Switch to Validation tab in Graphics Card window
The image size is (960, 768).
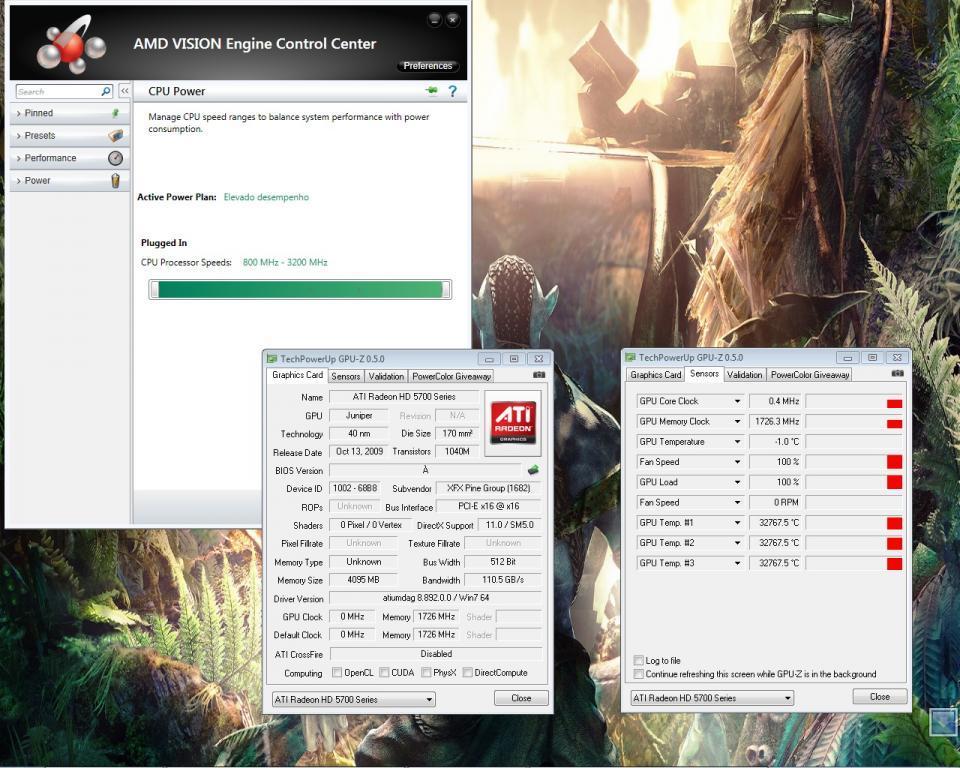click(386, 376)
